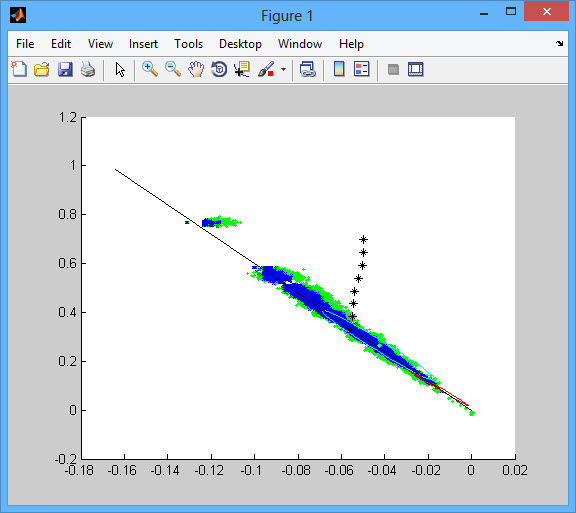This screenshot has height=513, width=576.
Task: Open file using the folder icon
Action: coord(42,69)
